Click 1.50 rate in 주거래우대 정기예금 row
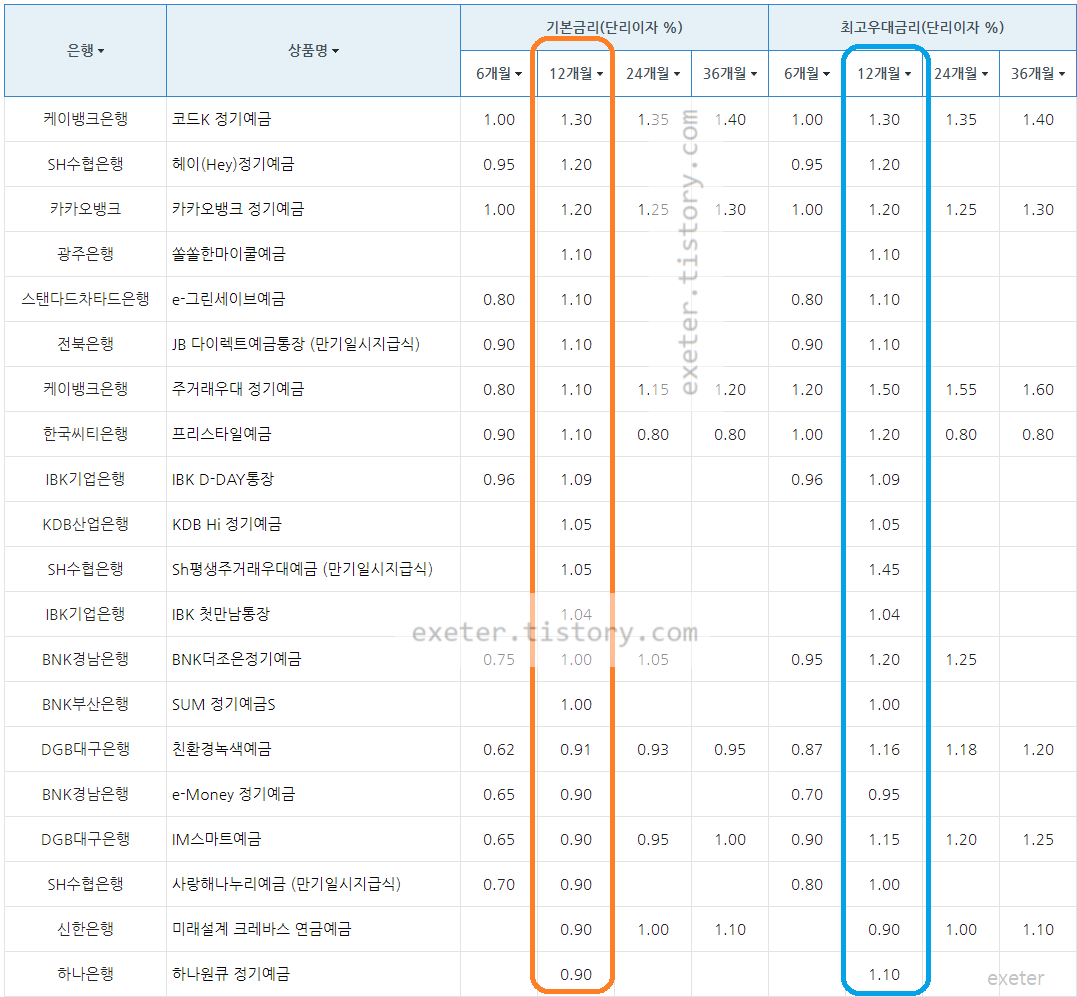 (884, 389)
